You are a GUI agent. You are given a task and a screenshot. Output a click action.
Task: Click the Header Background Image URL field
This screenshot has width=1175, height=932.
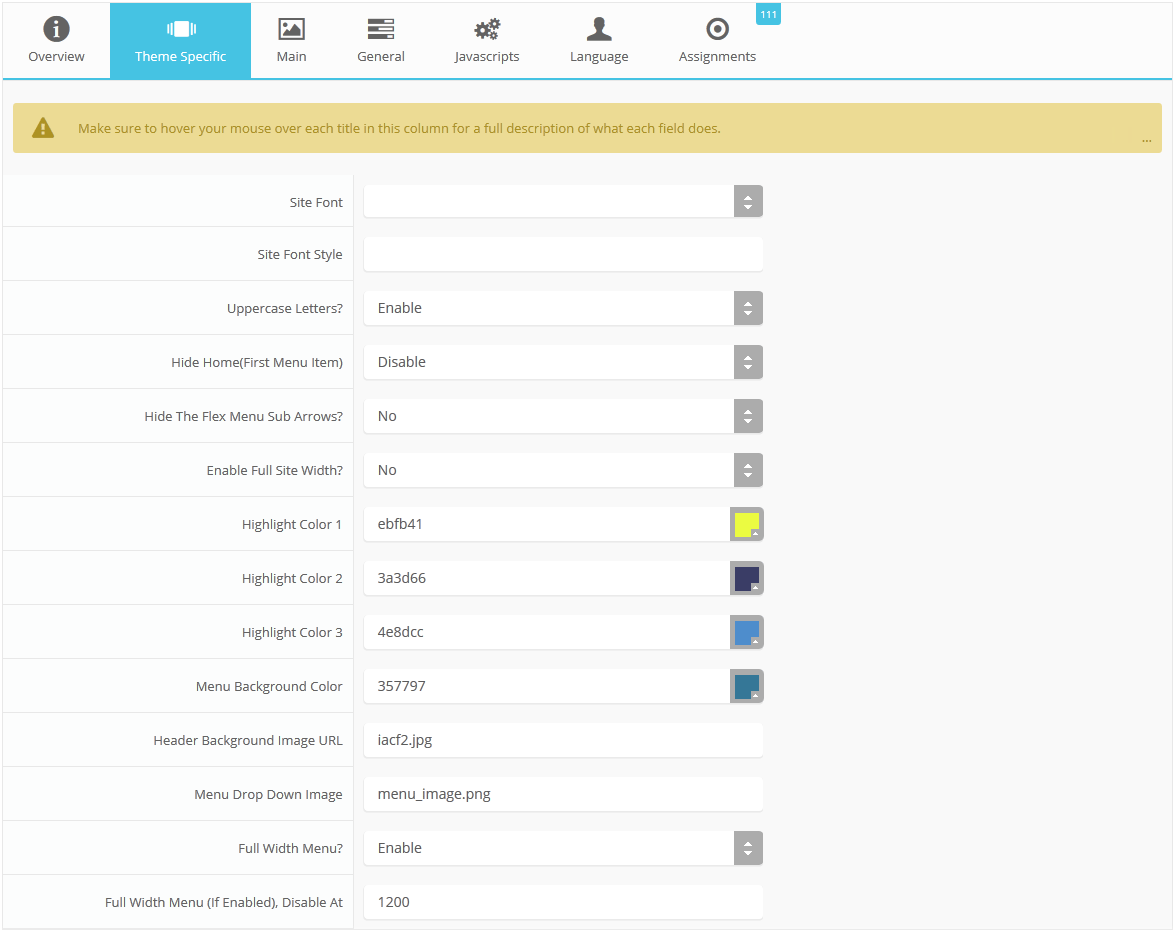click(562, 740)
